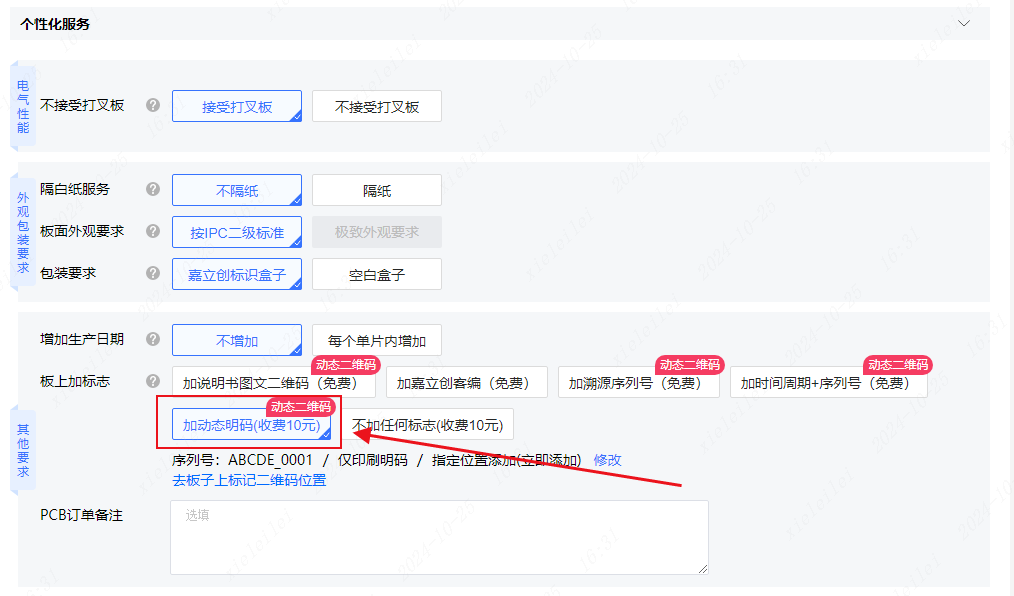Image resolution: width=1014 pixels, height=596 pixels.
Task: Choose the 空白盒子 packaging option
Action: [377, 275]
